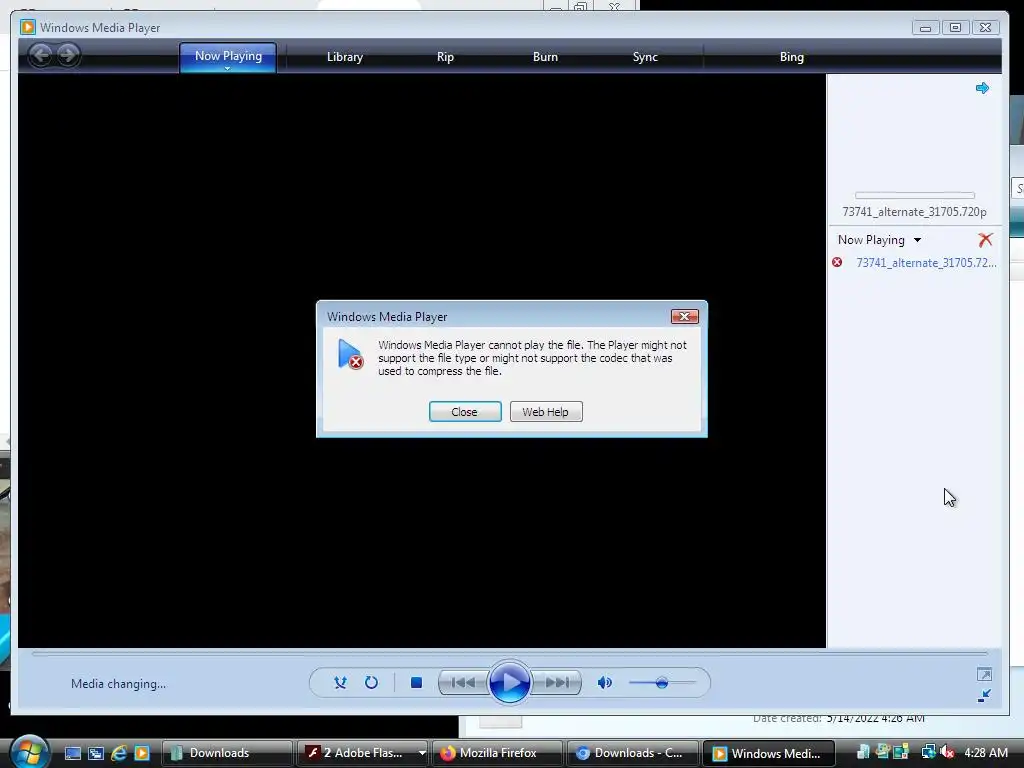1024x768 pixels.
Task: Mute the volume using the speaker icon
Action: tap(605, 682)
